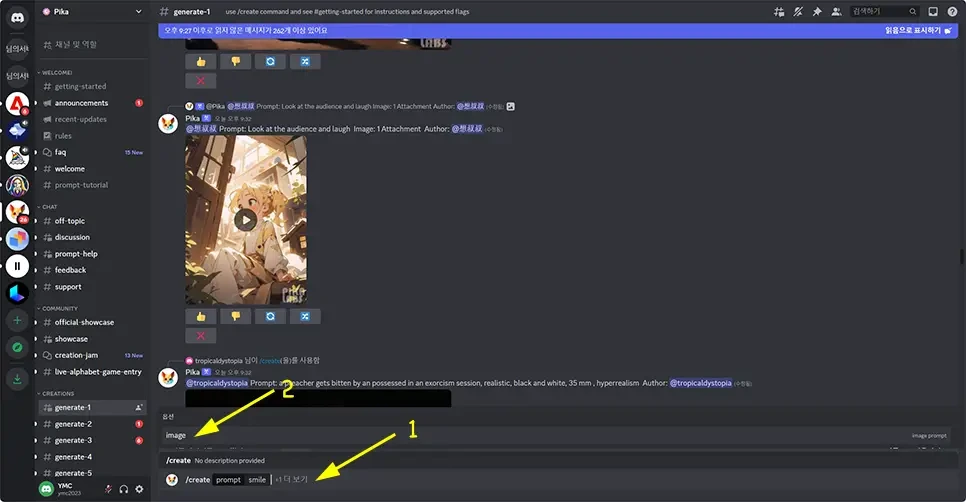
Task: Select the image option for /create
Action: pyautogui.click(x=556, y=435)
